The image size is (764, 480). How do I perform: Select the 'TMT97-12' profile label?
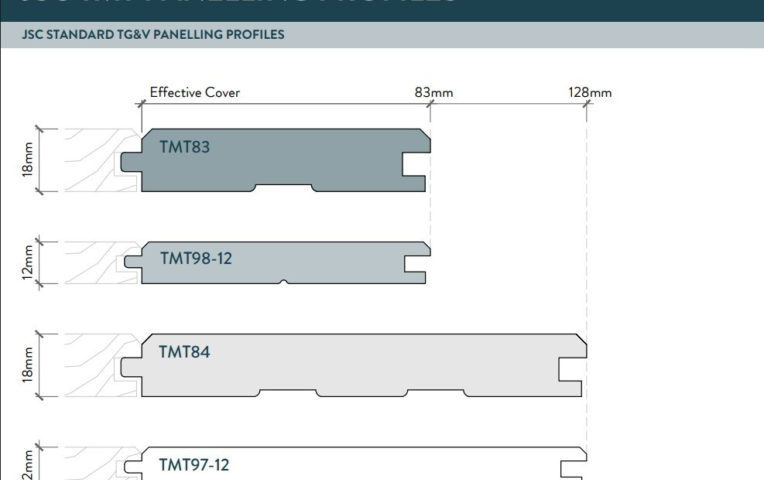[194, 465]
